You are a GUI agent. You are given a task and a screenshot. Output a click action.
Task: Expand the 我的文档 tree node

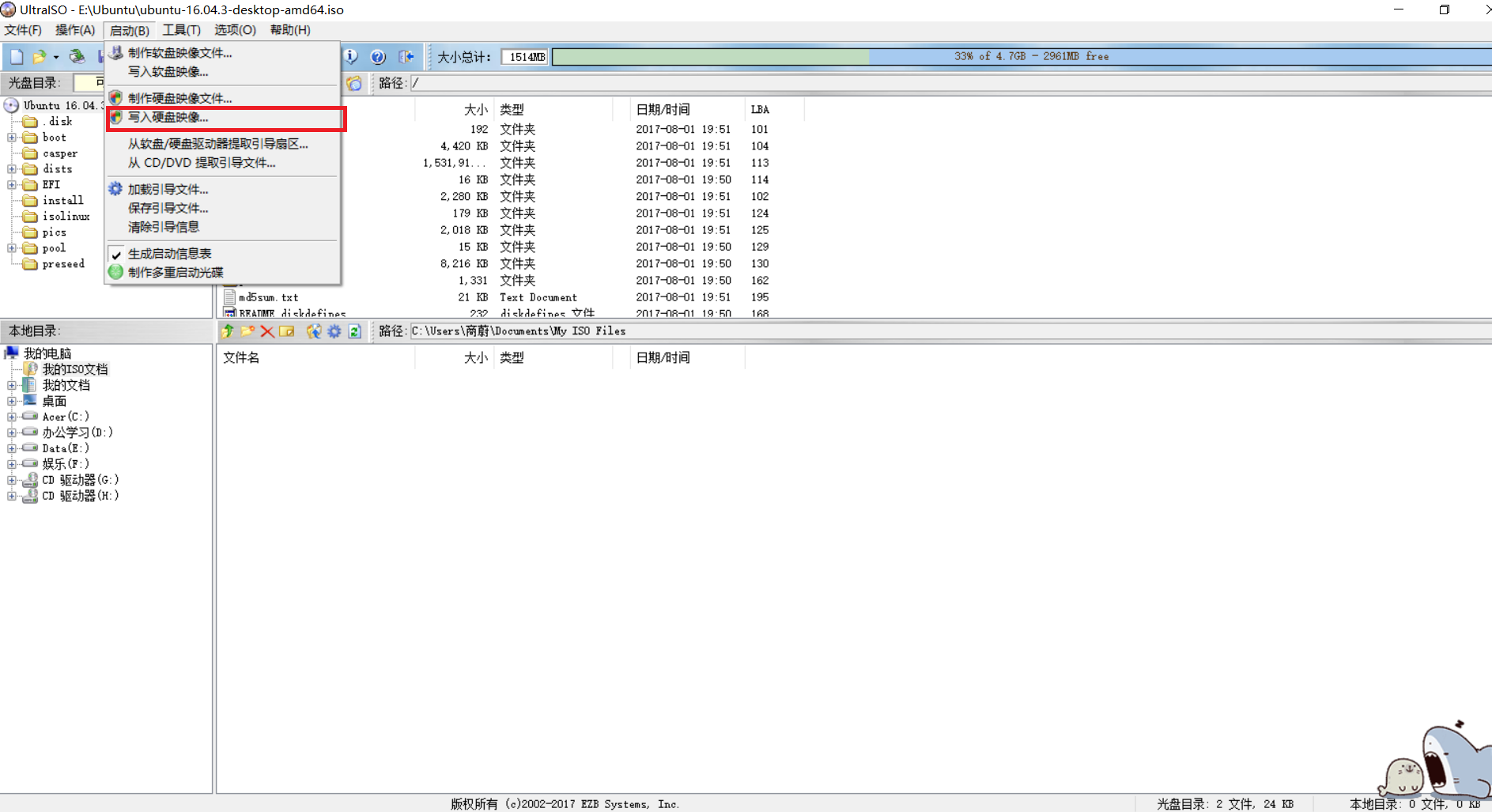click(12, 385)
